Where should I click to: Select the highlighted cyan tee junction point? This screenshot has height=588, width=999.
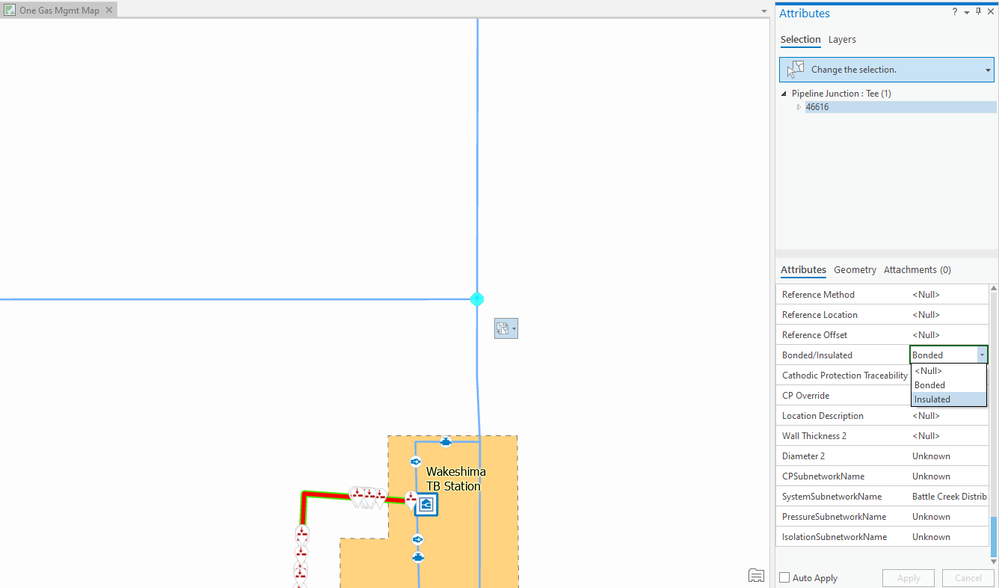coord(477,299)
